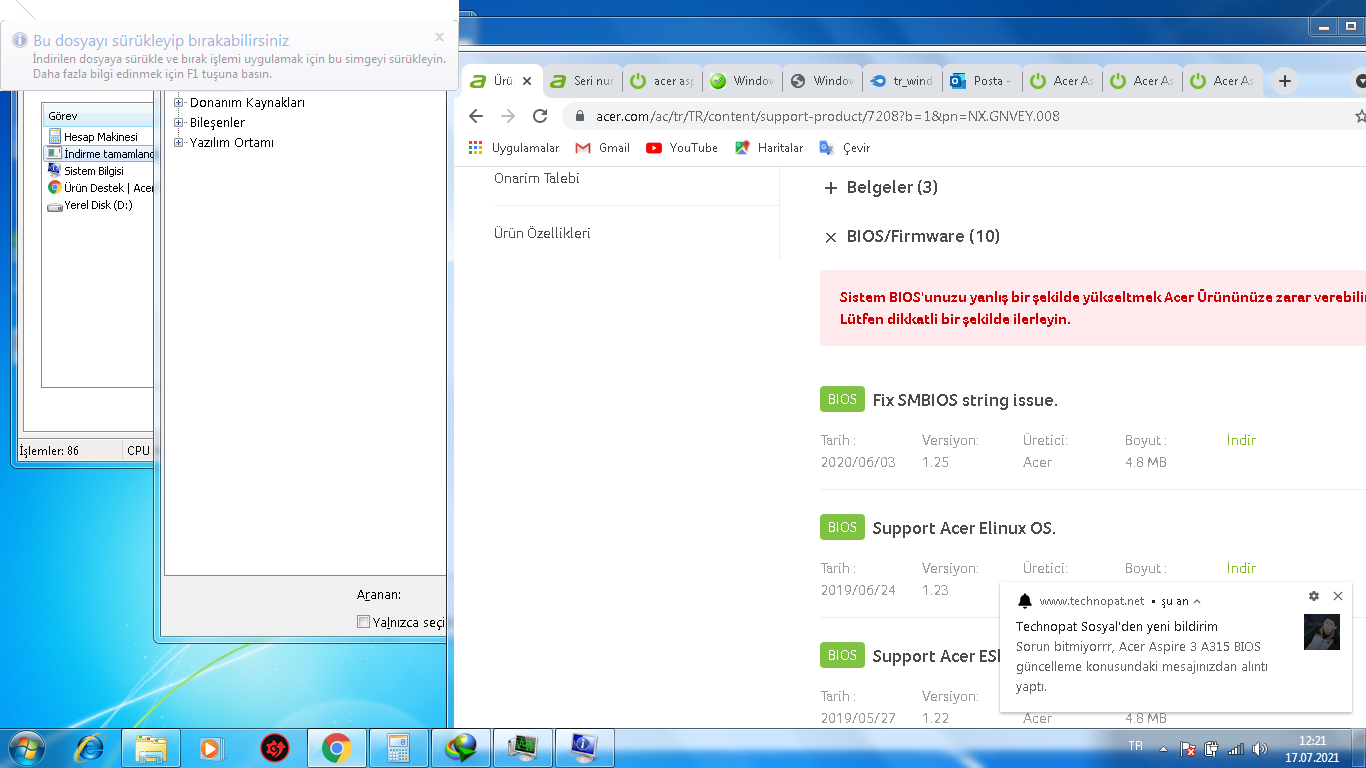This screenshot has width=1366, height=768.
Task: Switch to Chrome on the taskbar
Action: pyautogui.click(x=336, y=747)
